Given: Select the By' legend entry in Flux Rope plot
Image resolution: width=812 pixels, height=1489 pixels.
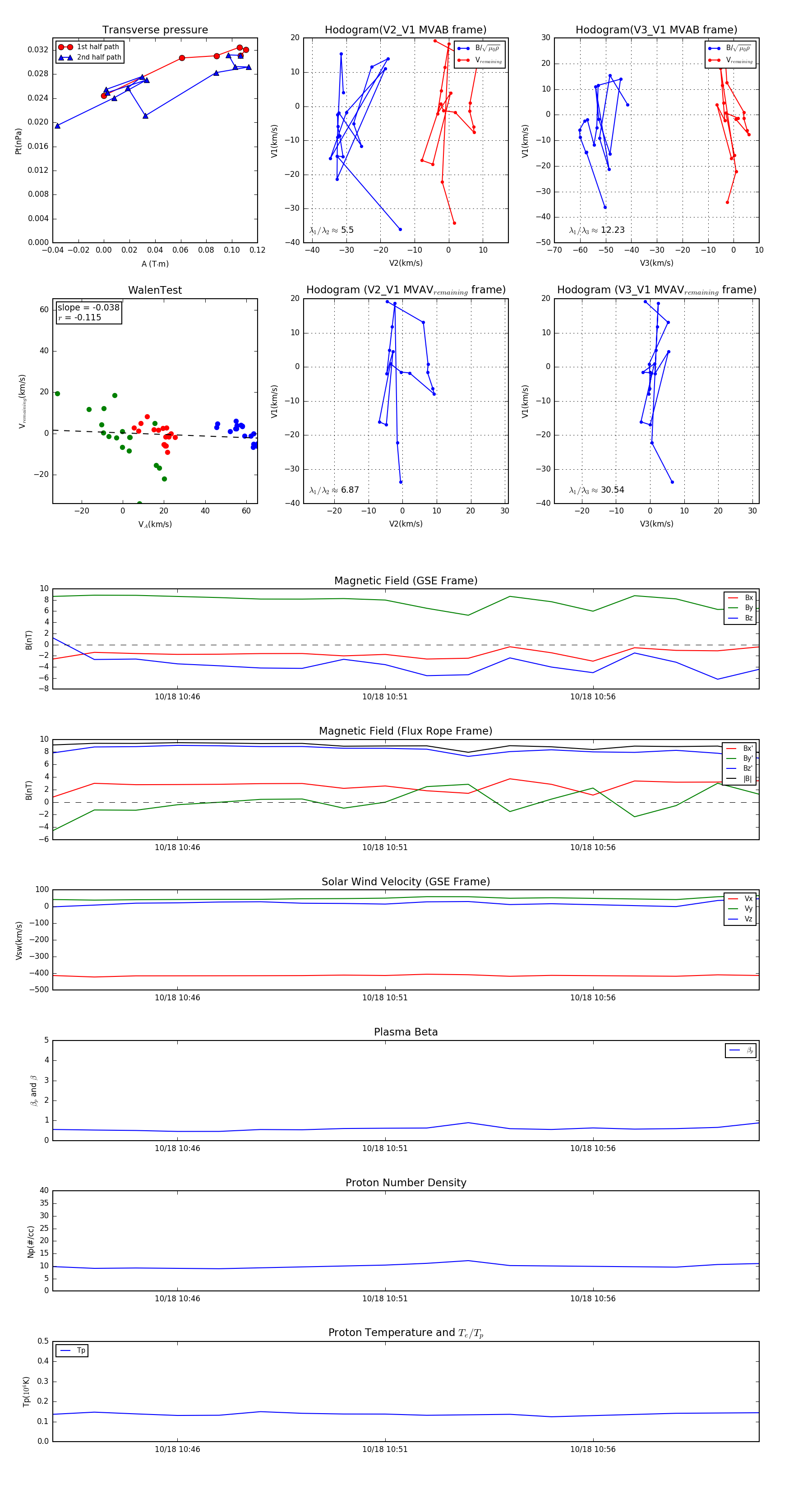Looking at the screenshot, I should click(x=739, y=758).
